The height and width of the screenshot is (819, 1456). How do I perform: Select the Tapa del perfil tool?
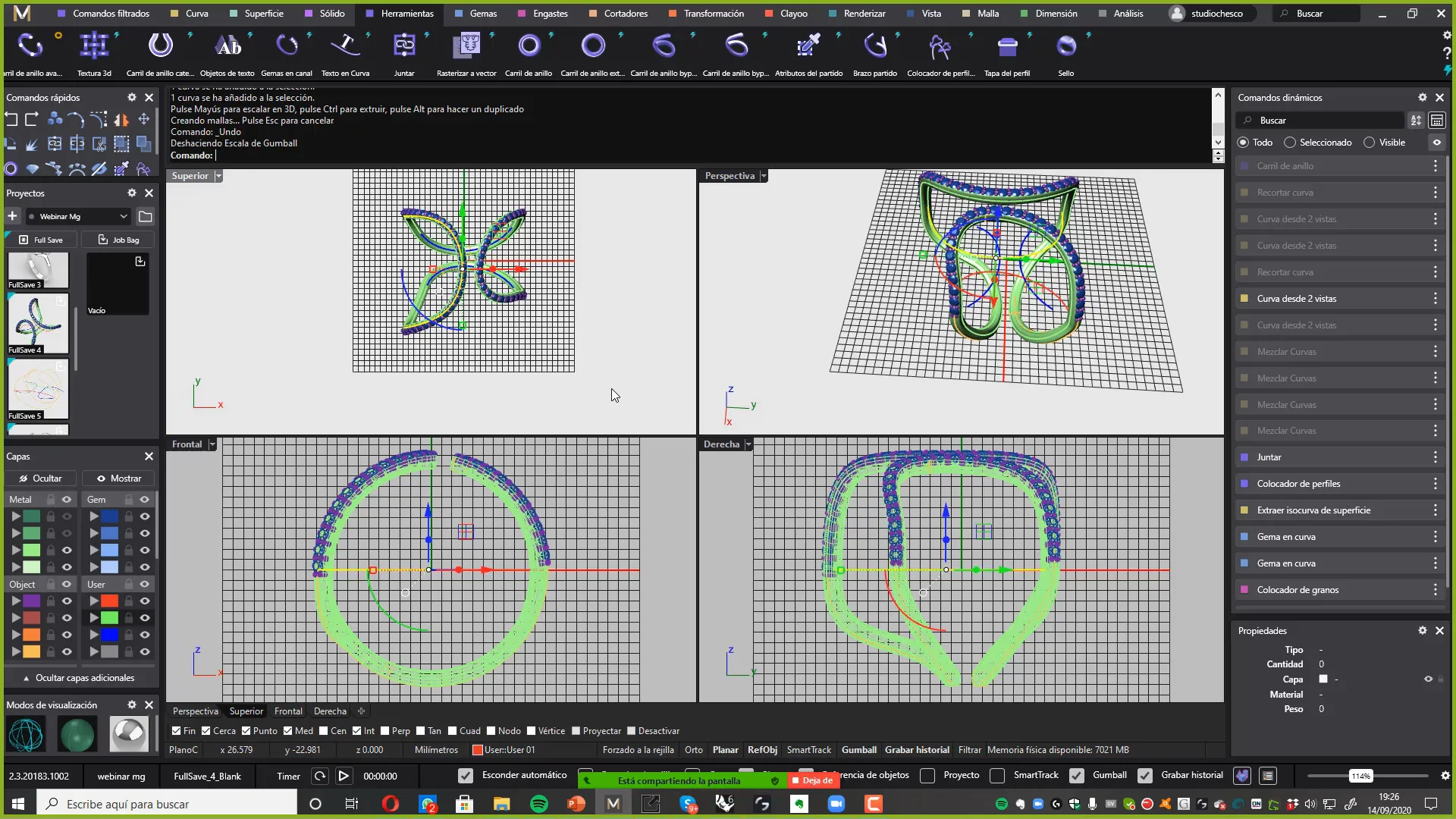pyautogui.click(x=1009, y=47)
